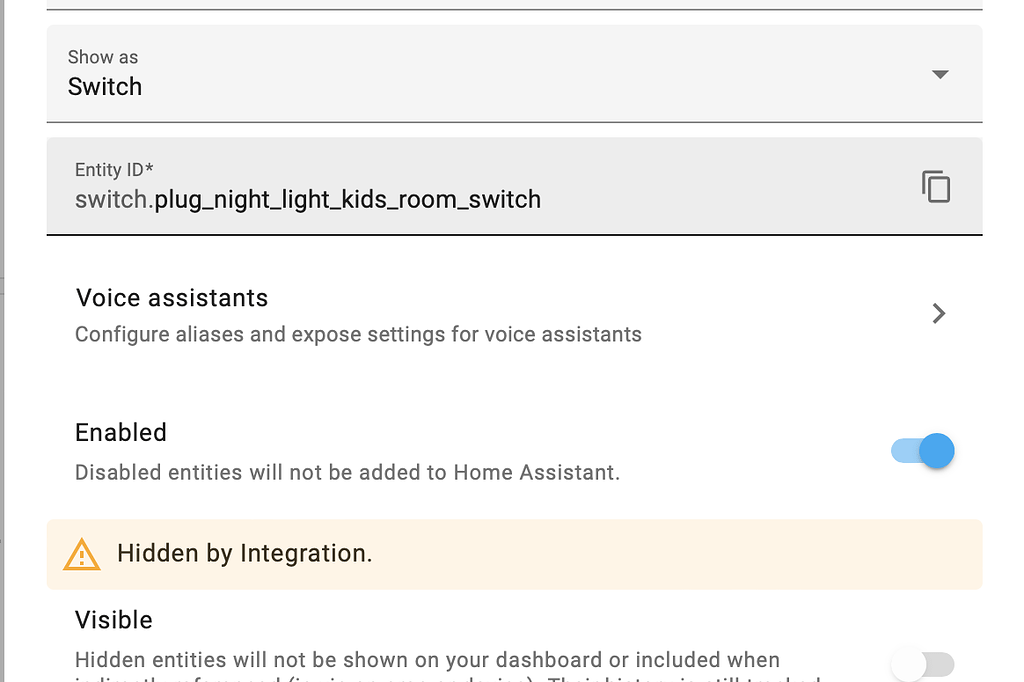Click the Hidden by Integration banner

click(x=512, y=553)
